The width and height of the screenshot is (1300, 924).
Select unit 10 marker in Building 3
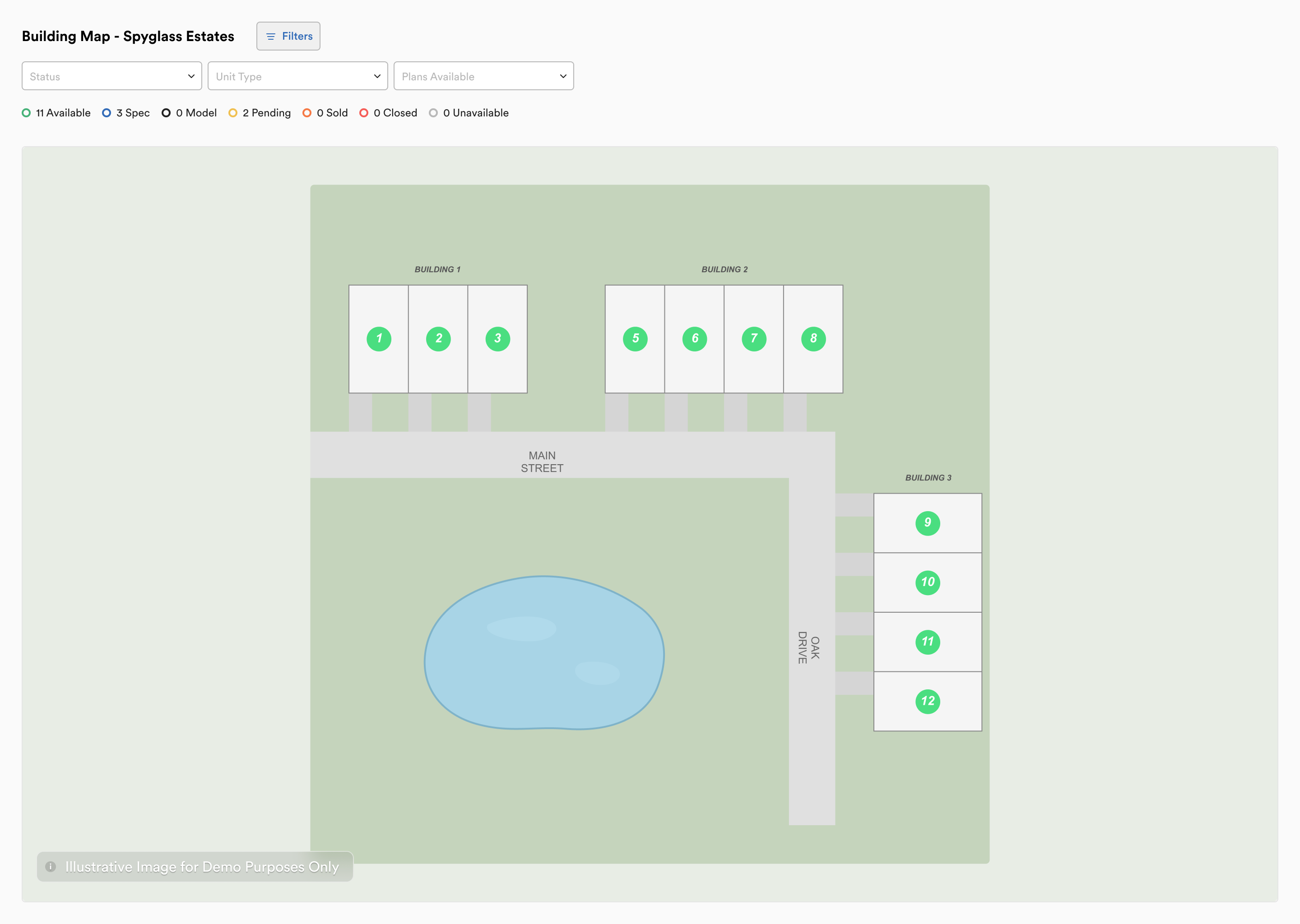coord(928,582)
